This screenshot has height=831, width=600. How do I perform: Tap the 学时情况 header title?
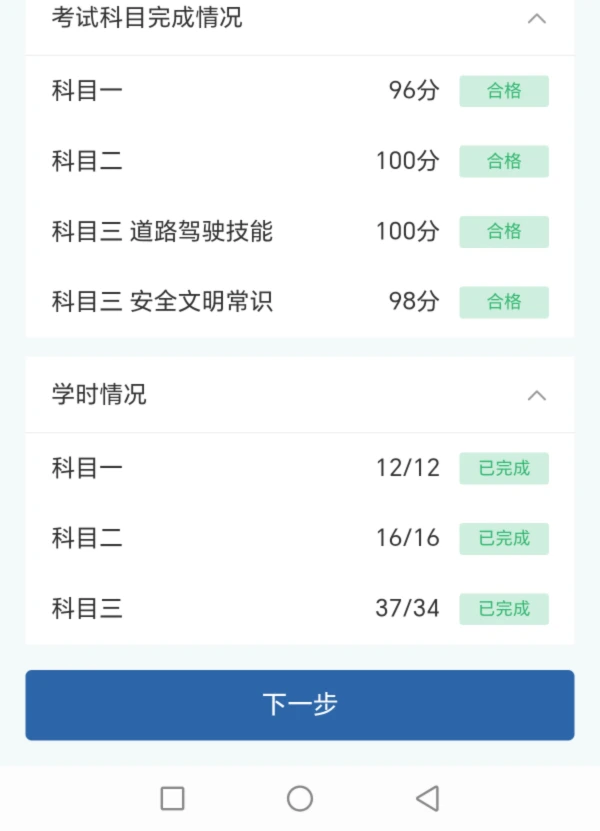click(99, 395)
